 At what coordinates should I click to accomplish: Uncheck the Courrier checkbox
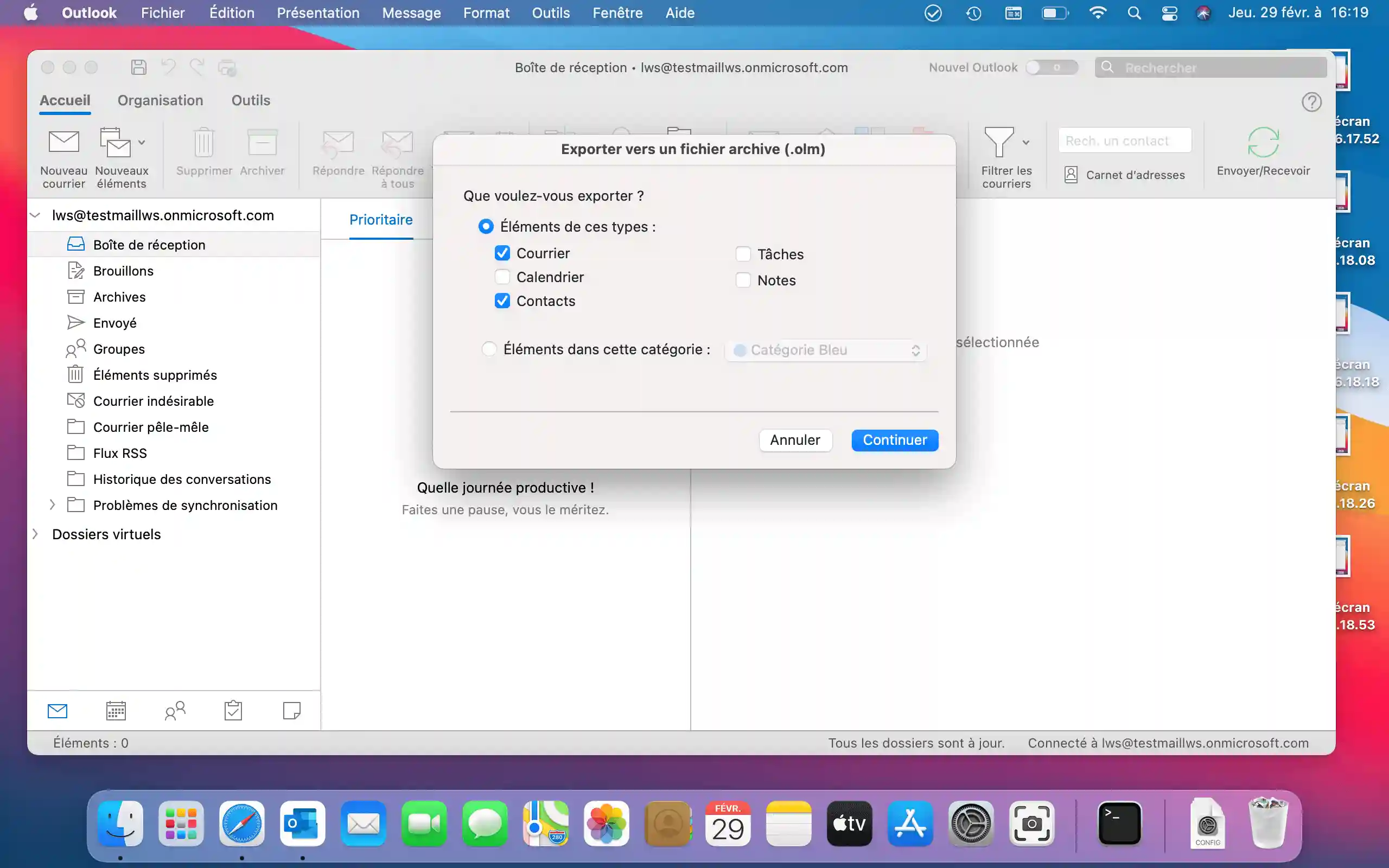(x=502, y=253)
